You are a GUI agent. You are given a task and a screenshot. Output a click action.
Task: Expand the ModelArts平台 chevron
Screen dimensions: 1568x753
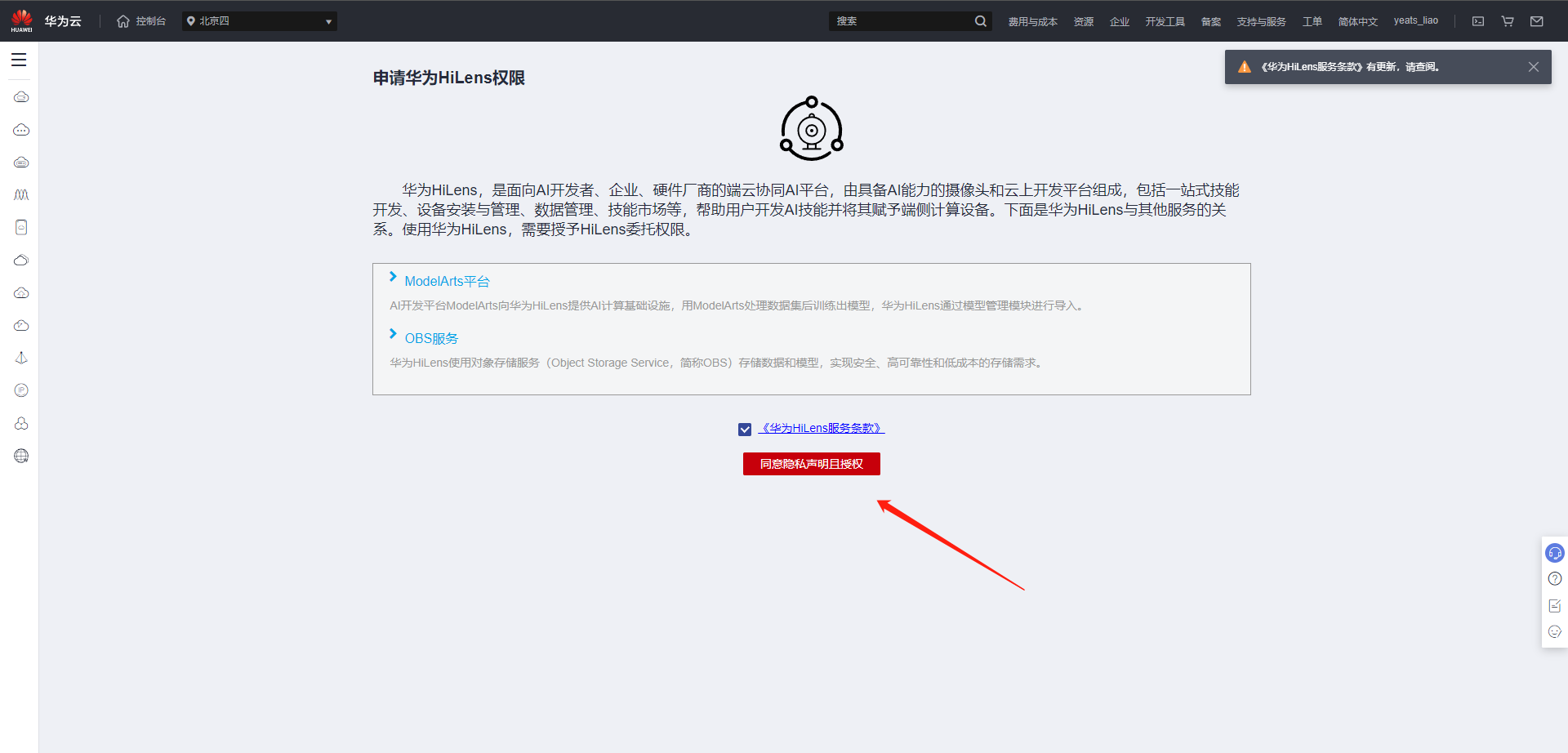coord(393,277)
